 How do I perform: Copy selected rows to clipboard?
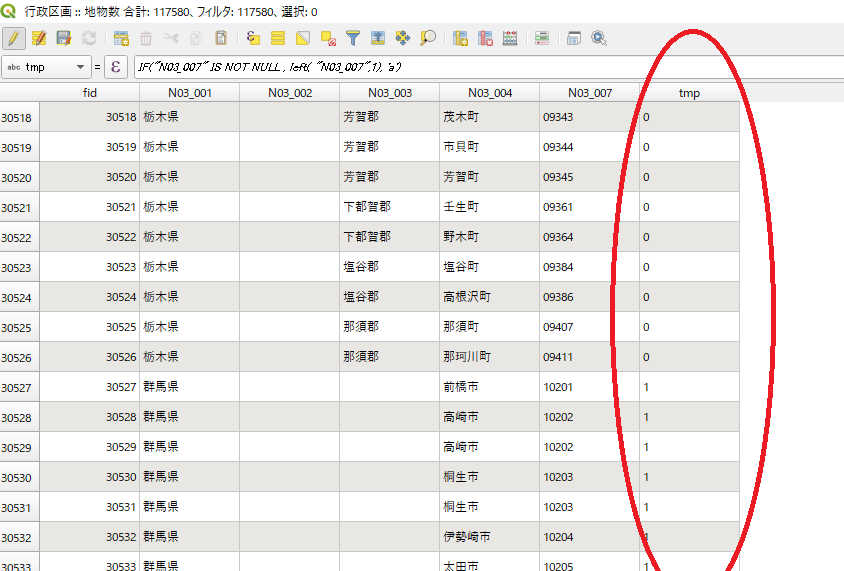(196, 38)
